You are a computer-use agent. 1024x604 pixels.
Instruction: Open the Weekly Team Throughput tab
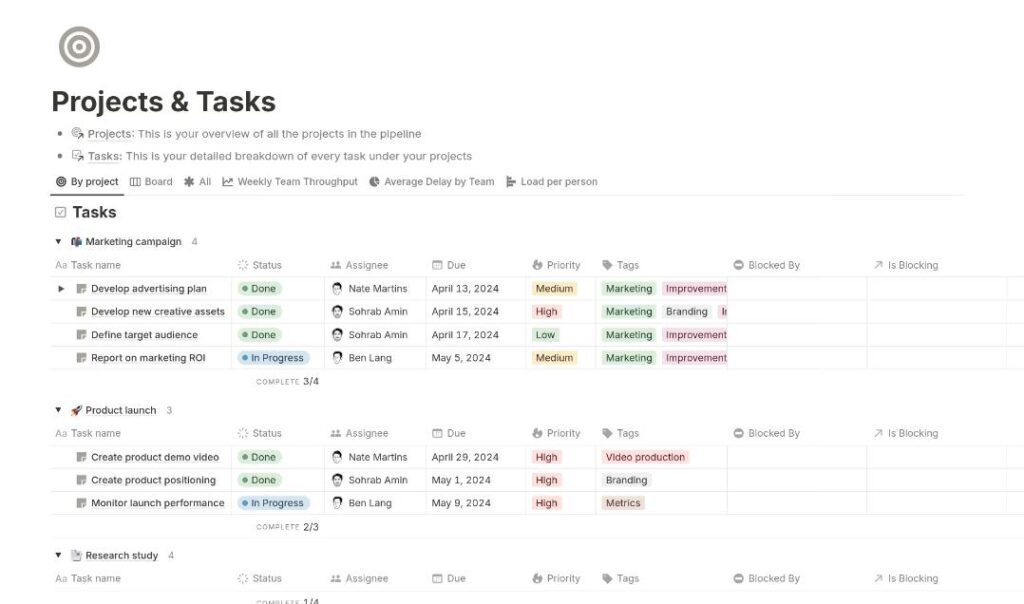click(x=290, y=182)
